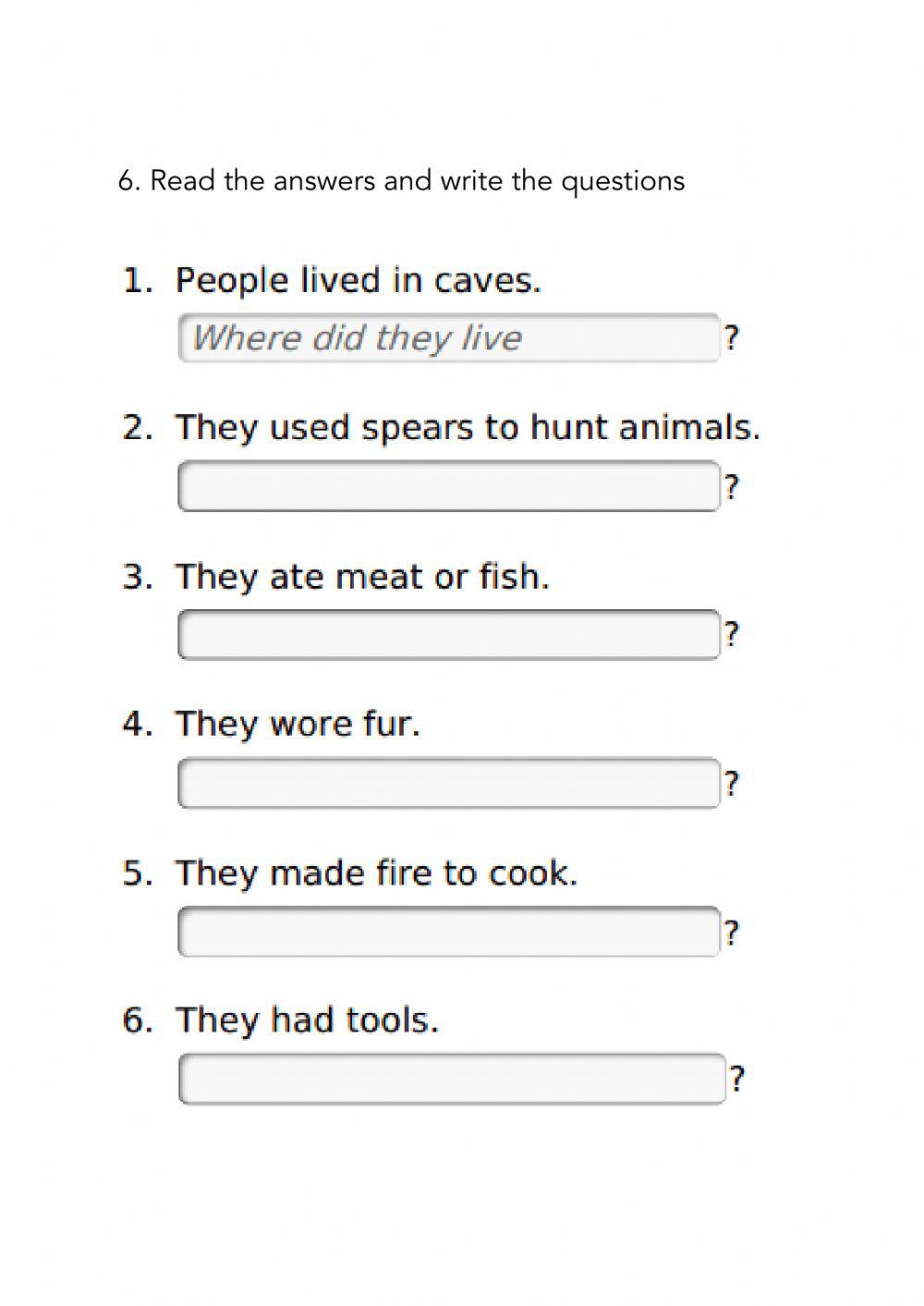This screenshot has height=1306, width=924.
Task: Select the text field under "They wore fur"
Action: coord(448,783)
